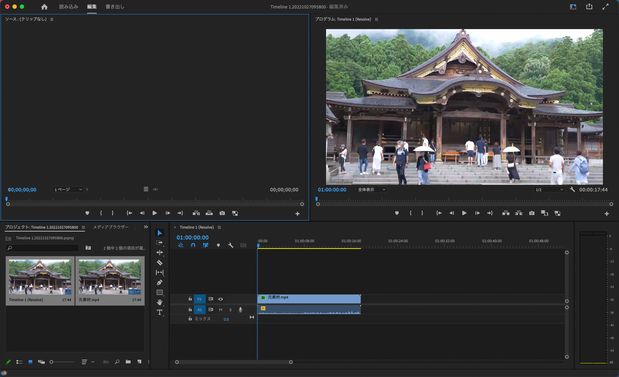Step back one frame in Program monitor
Screen dimensions: 619x377
(452, 213)
